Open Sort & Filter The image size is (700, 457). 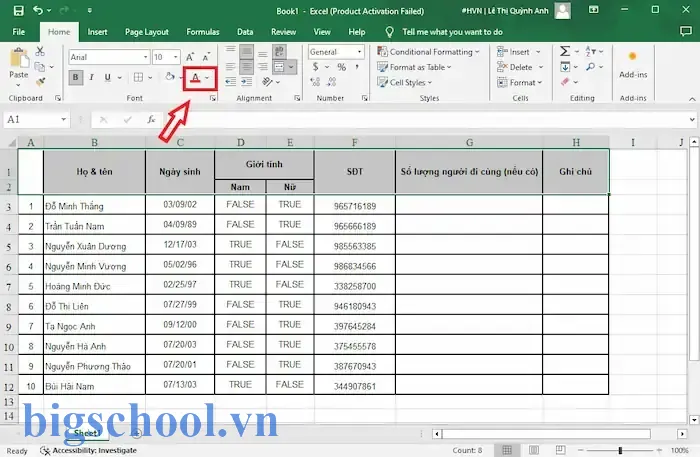(x=590, y=51)
